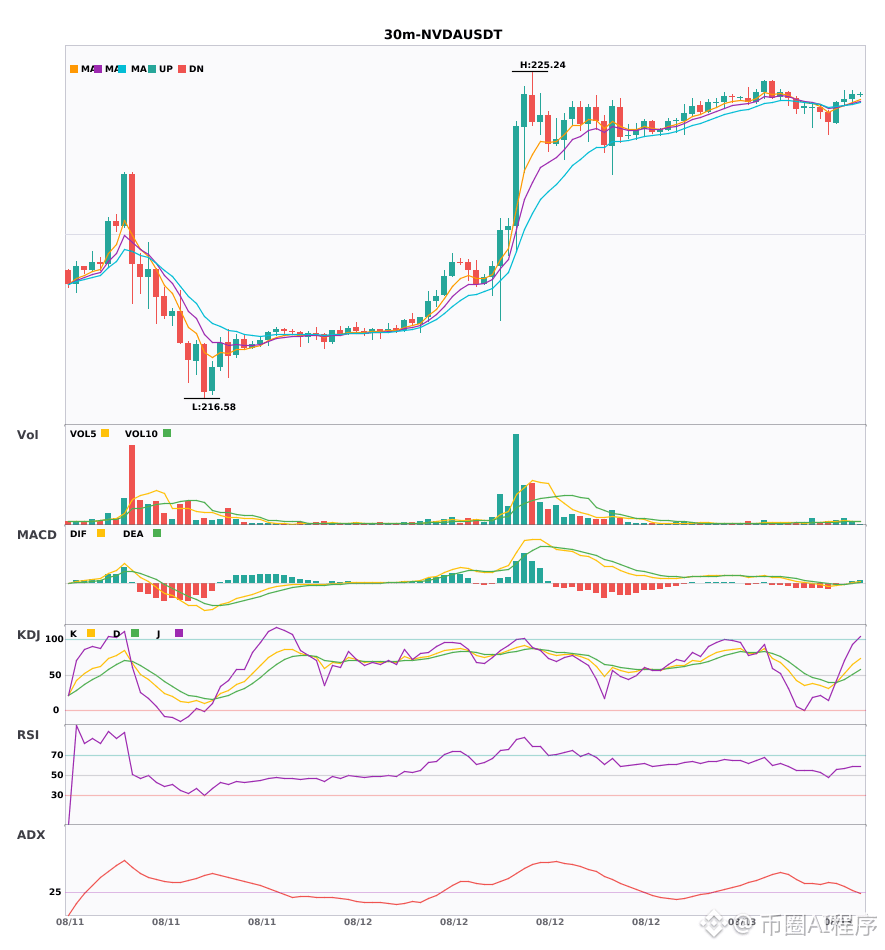Click the 100 level label in KDJ panel
Screen dimensions: 885x950
pyautogui.click(x=54, y=639)
